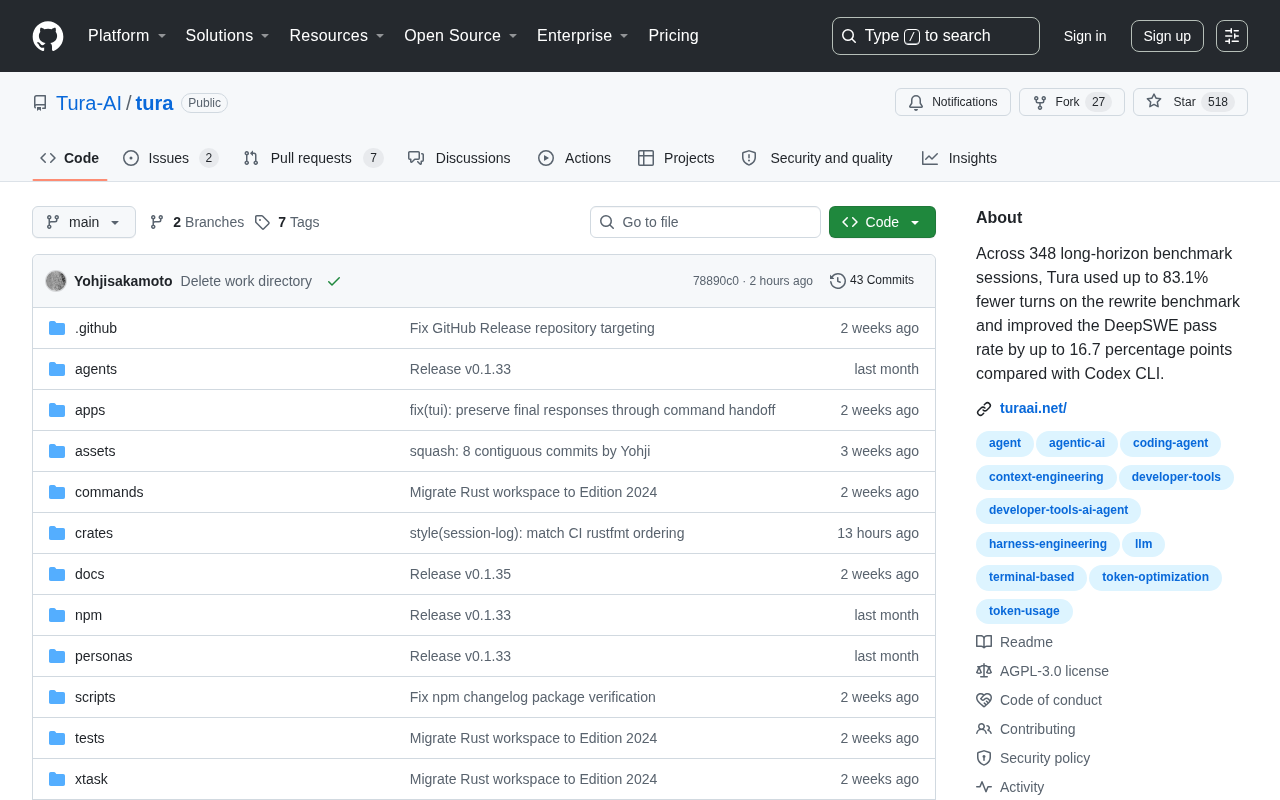Switch to the Insights tab
This screenshot has width=1280, height=800.
tap(959, 158)
